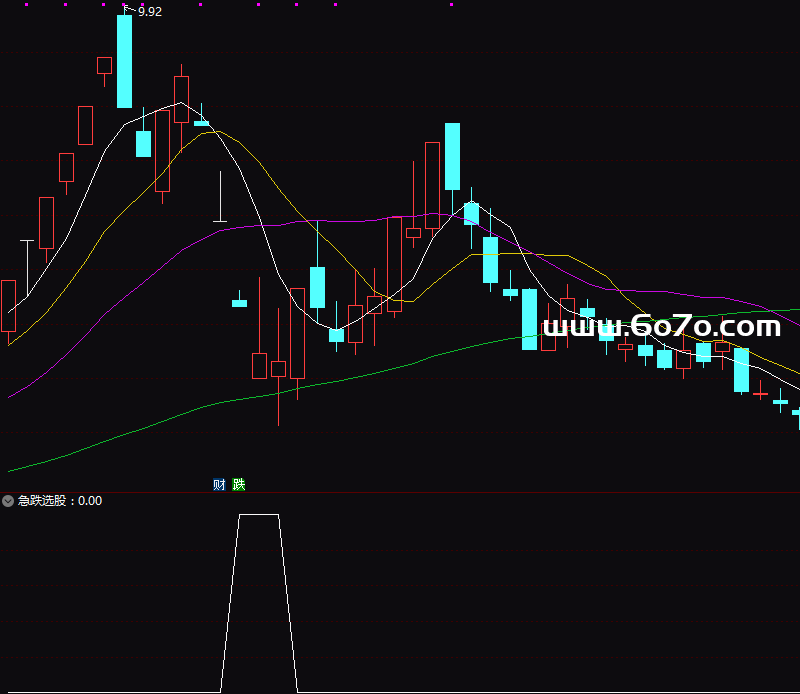Click the large cyan candle near right end
Screen dimensions: 800x694
coord(741,369)
